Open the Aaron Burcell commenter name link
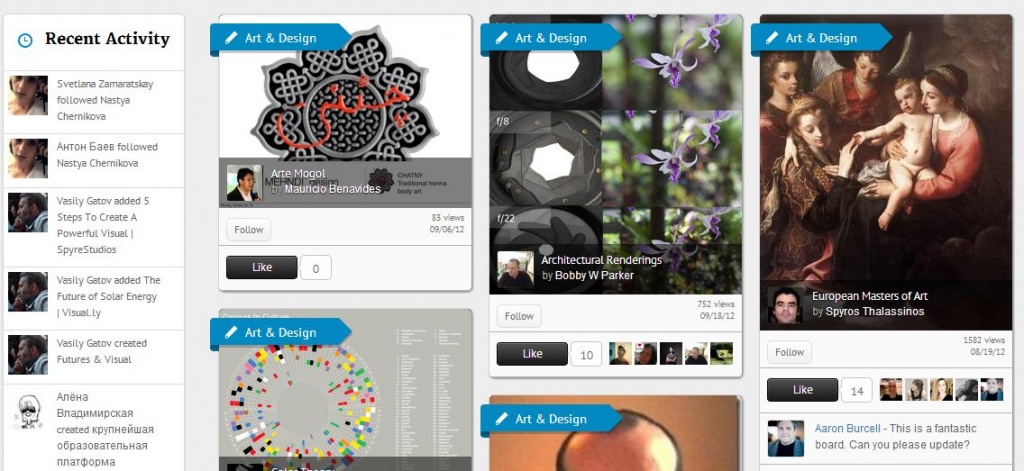The height and width of the screenshot is (471, 1024). click(x=846, y=429)
